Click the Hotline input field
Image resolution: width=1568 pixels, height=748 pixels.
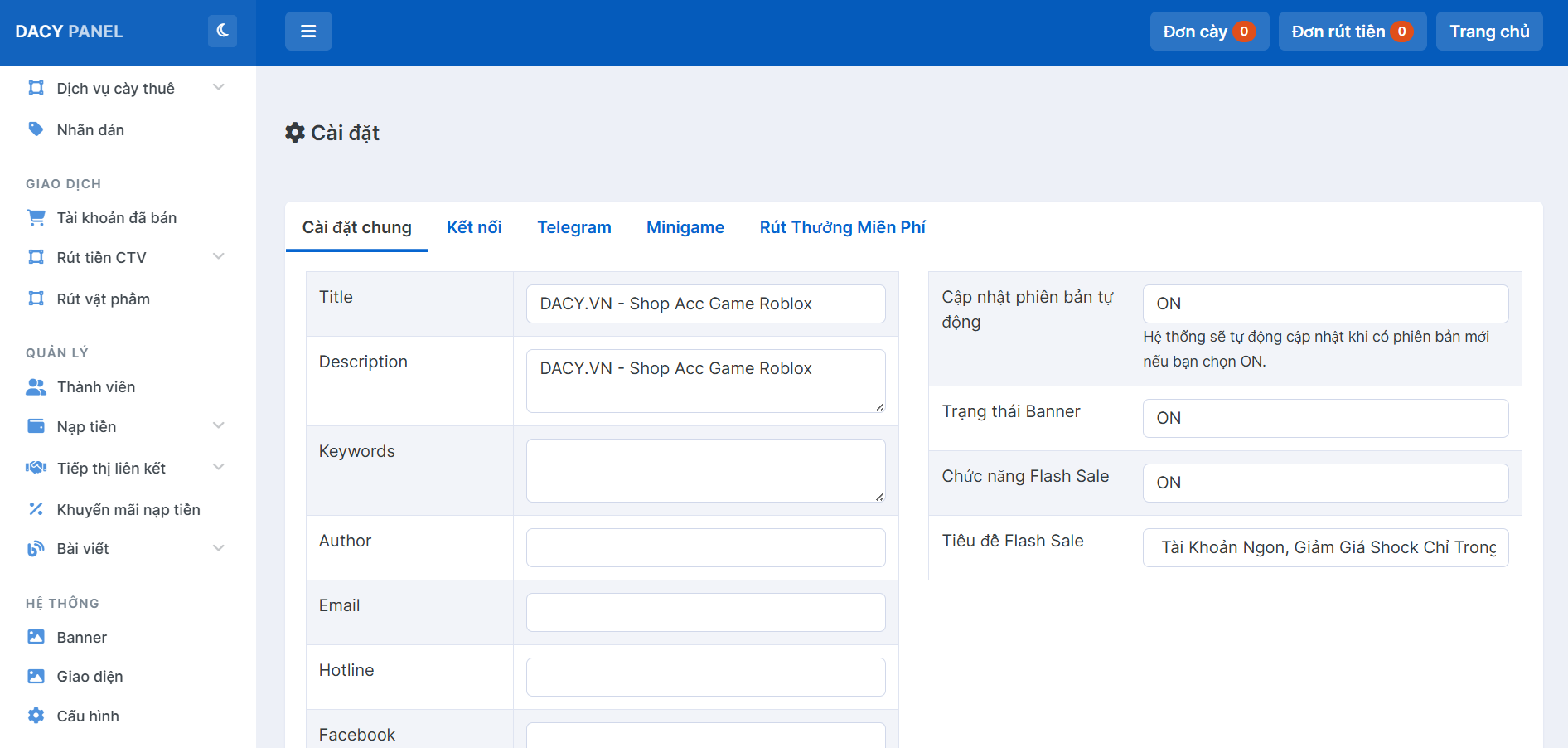(705, 677)
